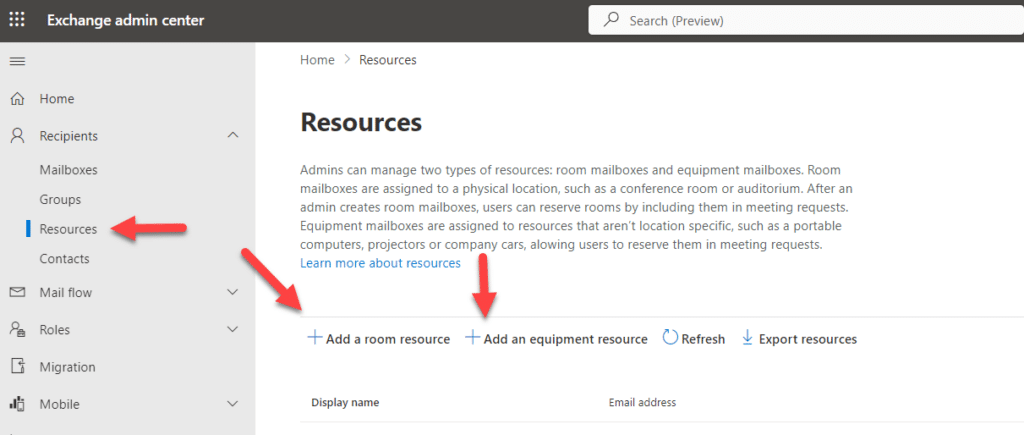Sort by Email address column header

pyautogui.click(x=642, y=402)
